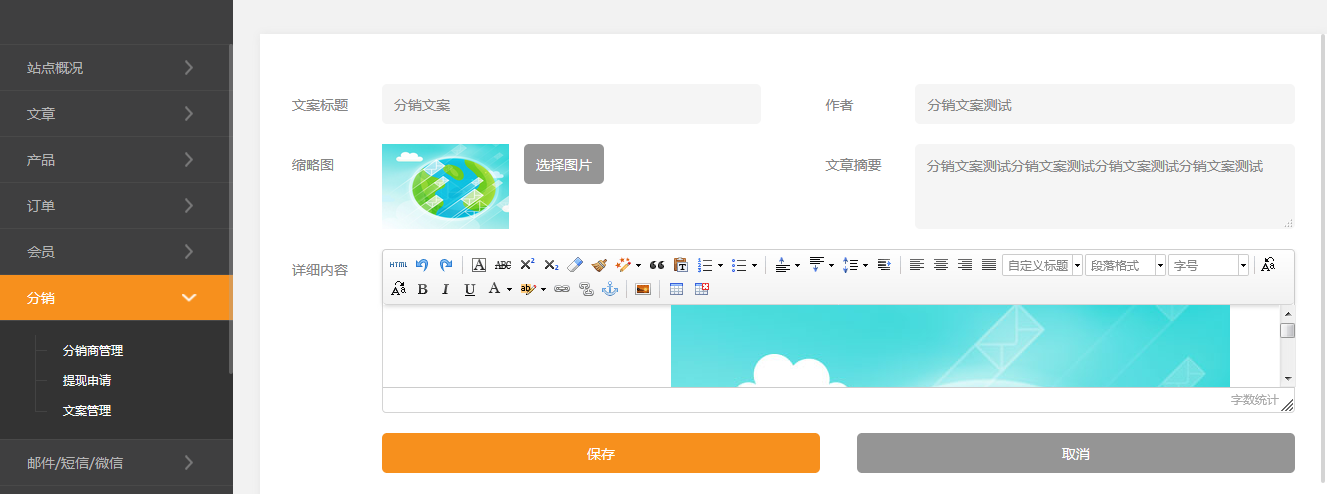Screen dimensions: 1327x494
Task: Toggle bold formatting in editor toolbar
Action: (422, 289)
